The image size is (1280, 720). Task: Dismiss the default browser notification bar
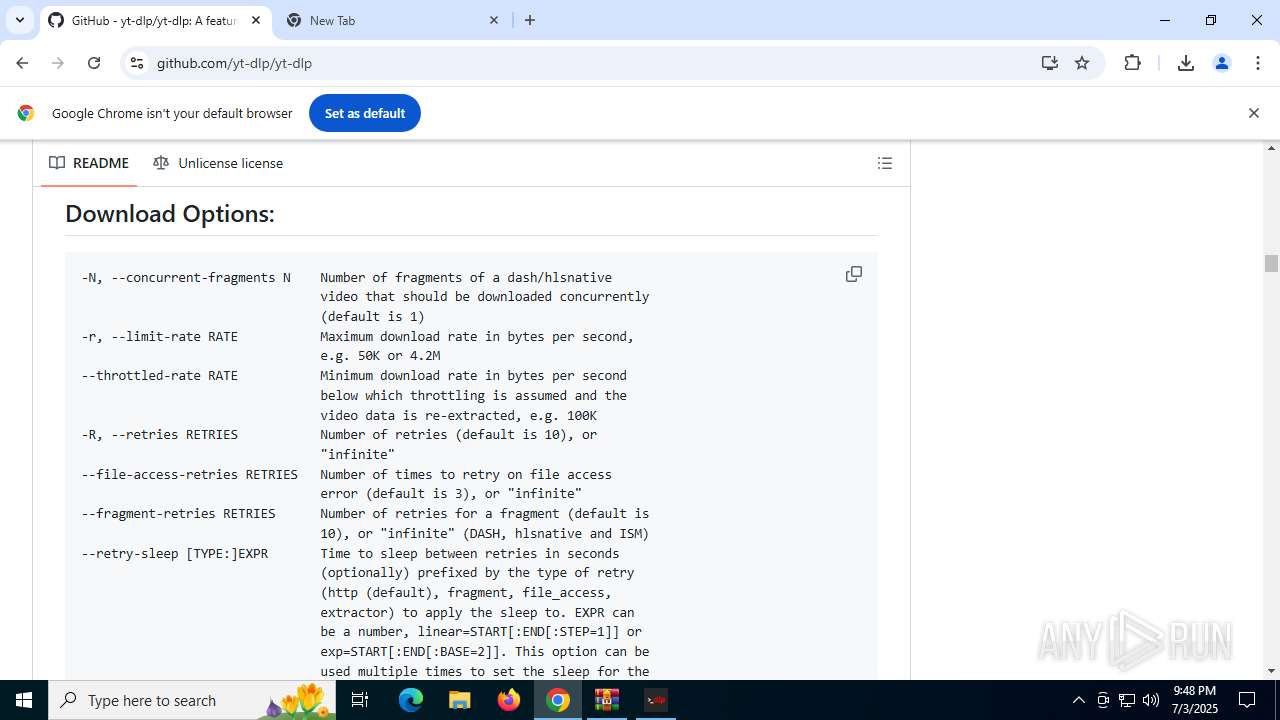click(x=1253, y=113)
